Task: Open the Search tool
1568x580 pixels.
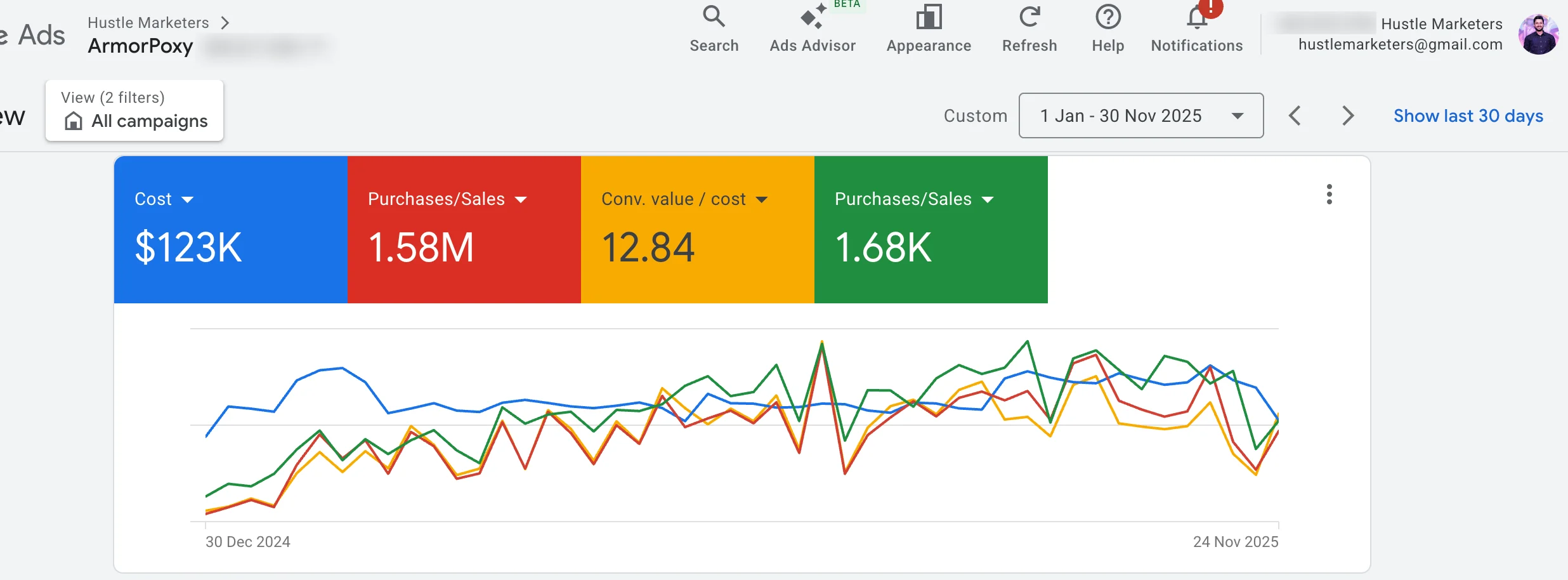Action: (x=714, y=29)
